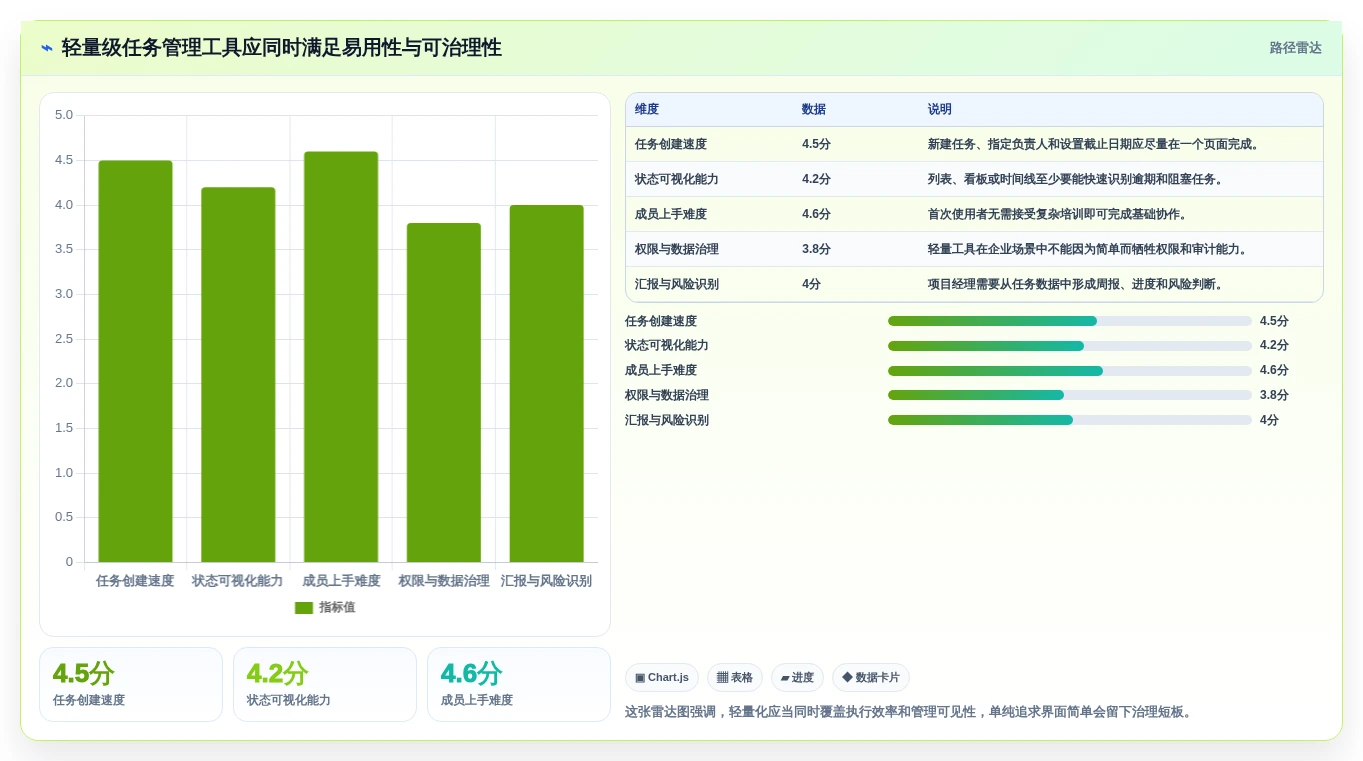1363x761 pixels.
Task: Select the 状态可视化能力 table row name
Action: [x=677, y=179]
